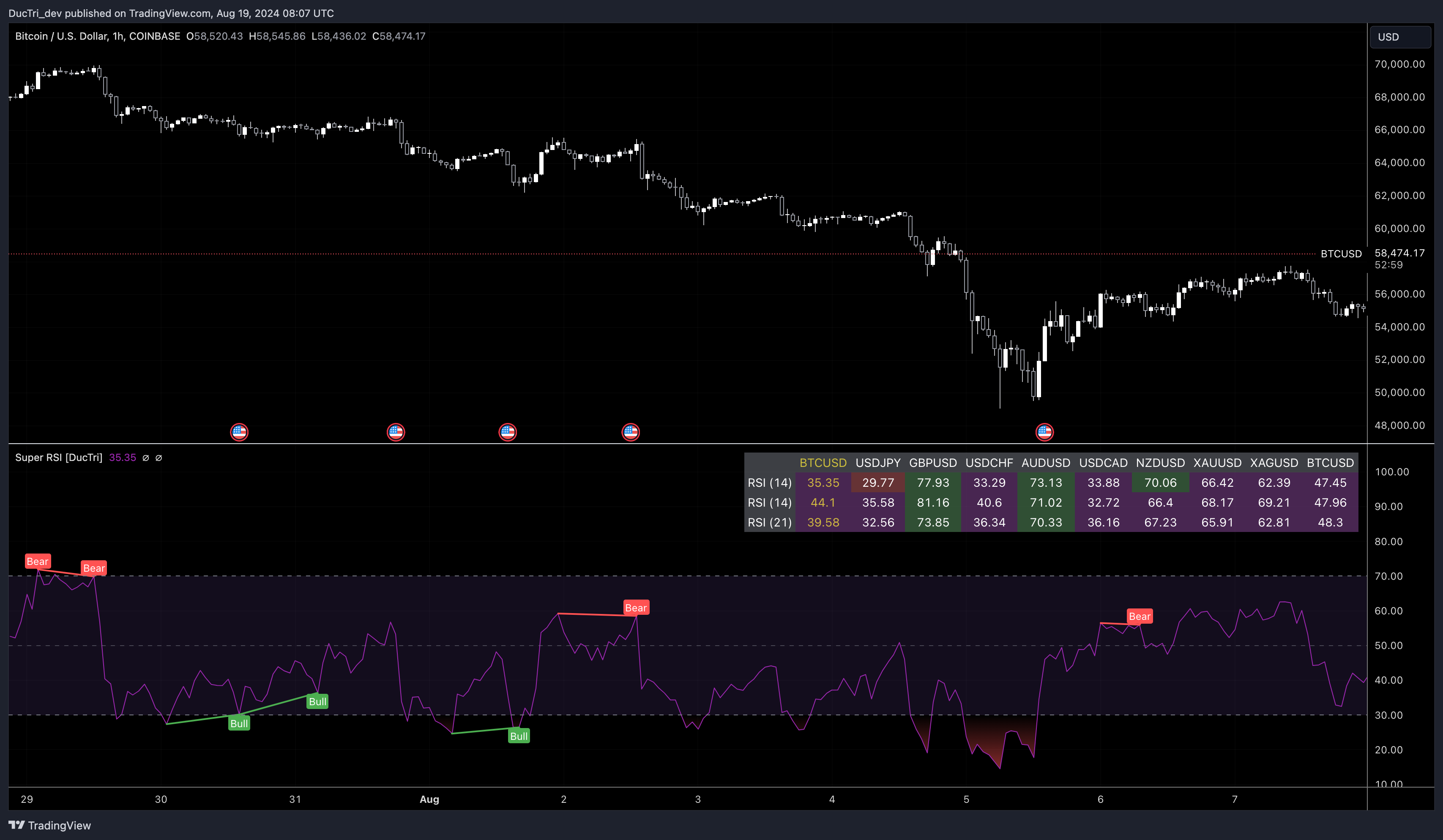Open the USD currency selector
The image size is (1443, 840).
(1400, 37)
